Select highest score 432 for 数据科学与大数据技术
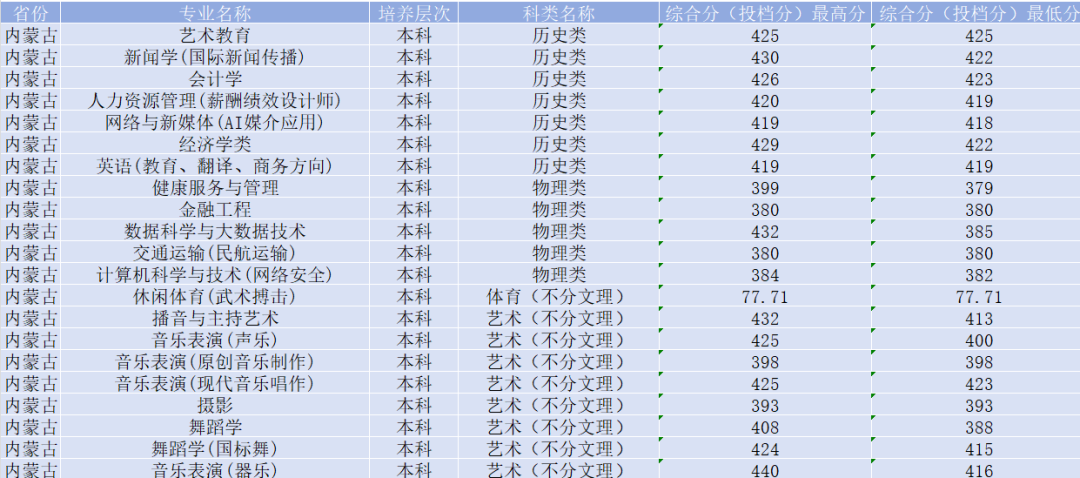Image resolution: width=1080 pixels, height=478 pixels. (x=765, y=231)
